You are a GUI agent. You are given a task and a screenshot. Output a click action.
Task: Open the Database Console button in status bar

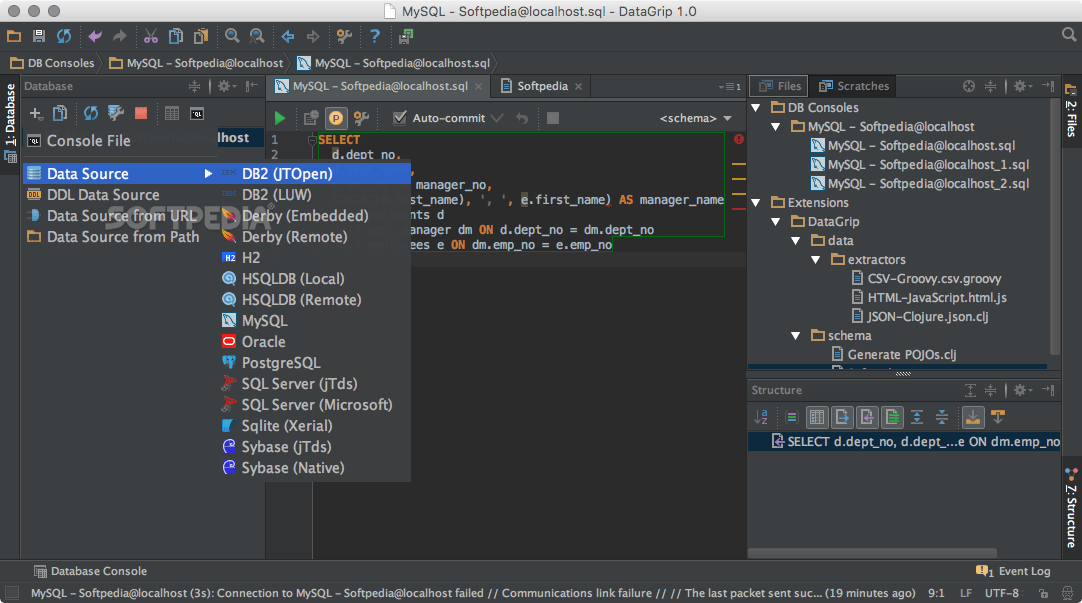point(90,571)
